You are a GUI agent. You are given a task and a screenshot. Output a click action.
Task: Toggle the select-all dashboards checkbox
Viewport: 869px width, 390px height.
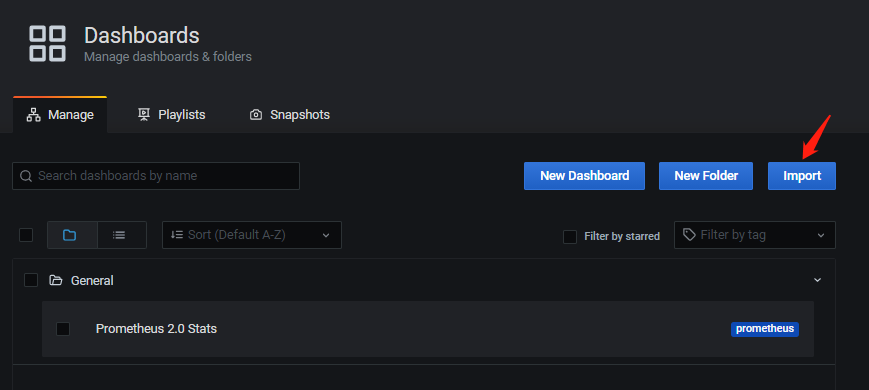26,235
